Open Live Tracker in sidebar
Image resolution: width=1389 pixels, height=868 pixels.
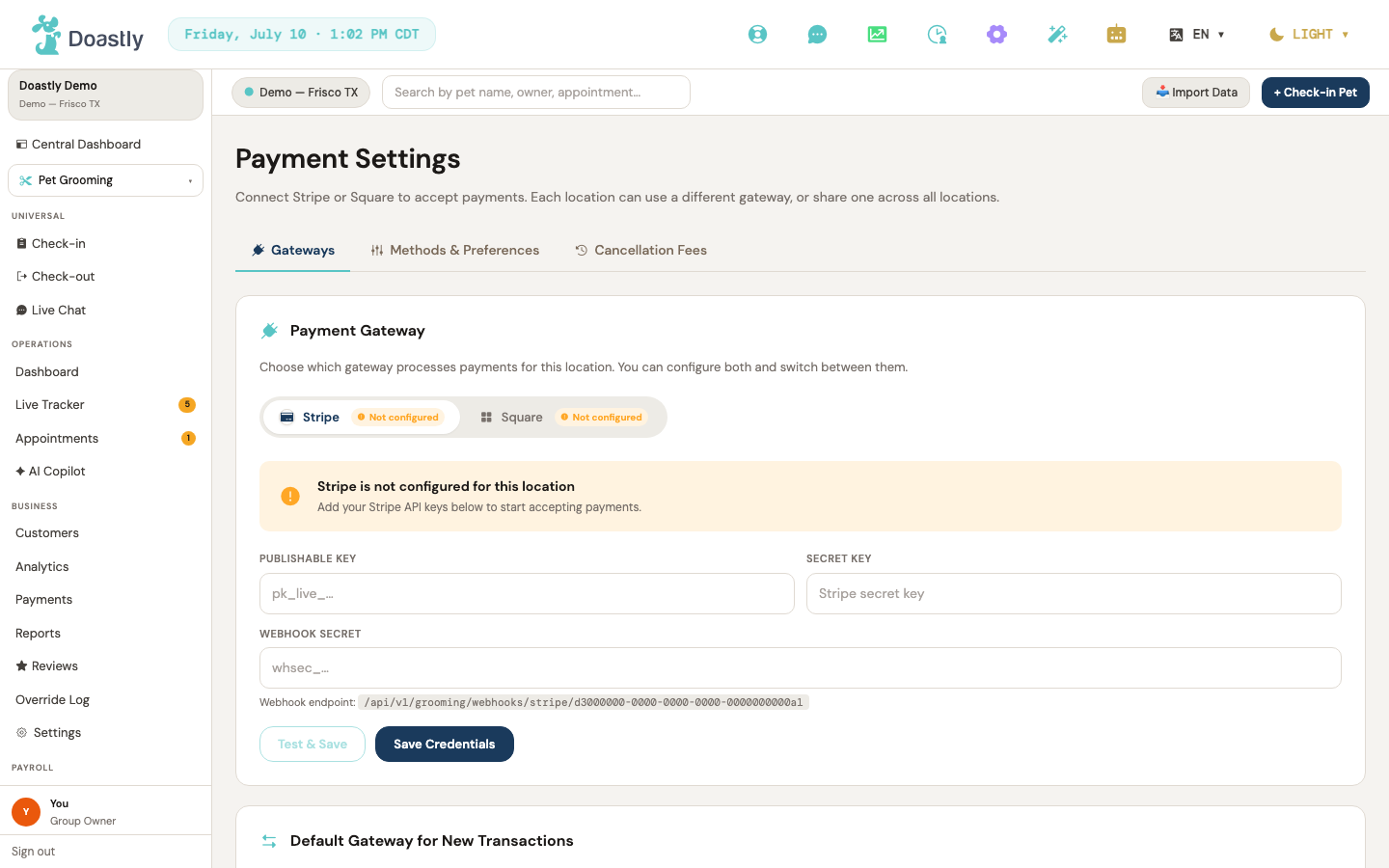(x=105, y=405)
